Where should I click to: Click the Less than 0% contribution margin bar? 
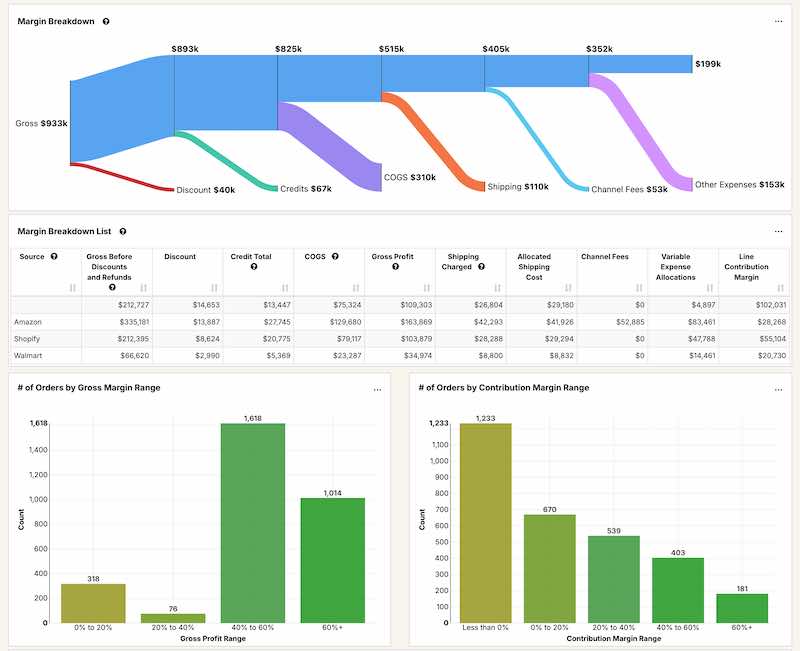pos(485,522)
